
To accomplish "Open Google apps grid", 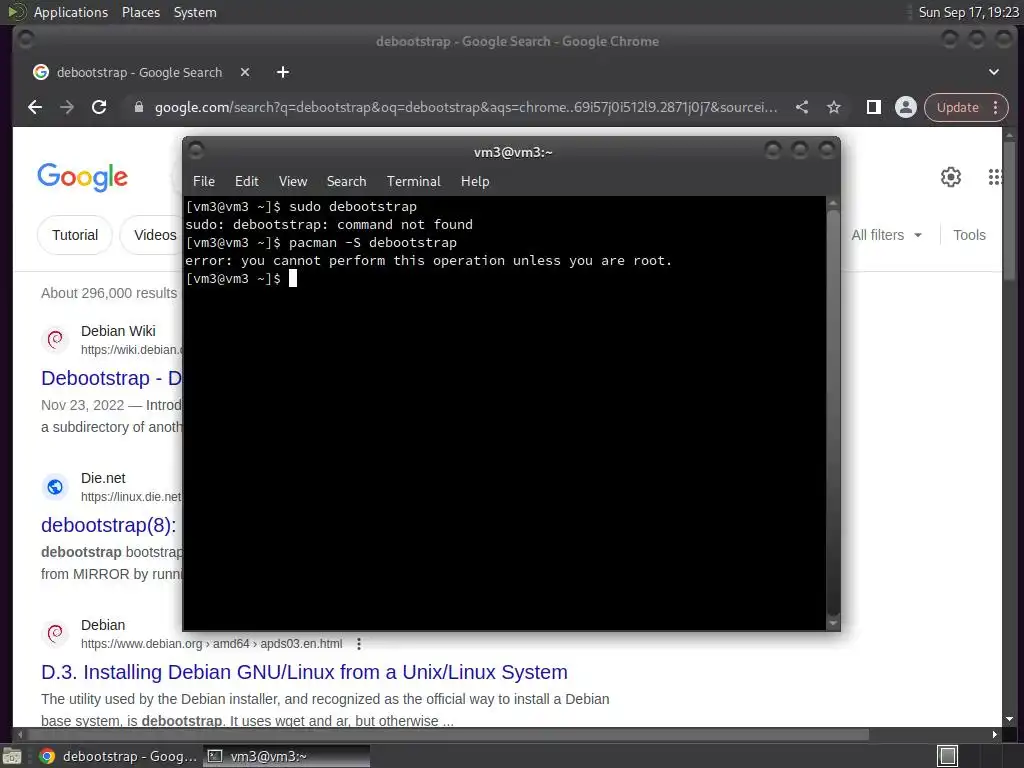I will 995,177.
